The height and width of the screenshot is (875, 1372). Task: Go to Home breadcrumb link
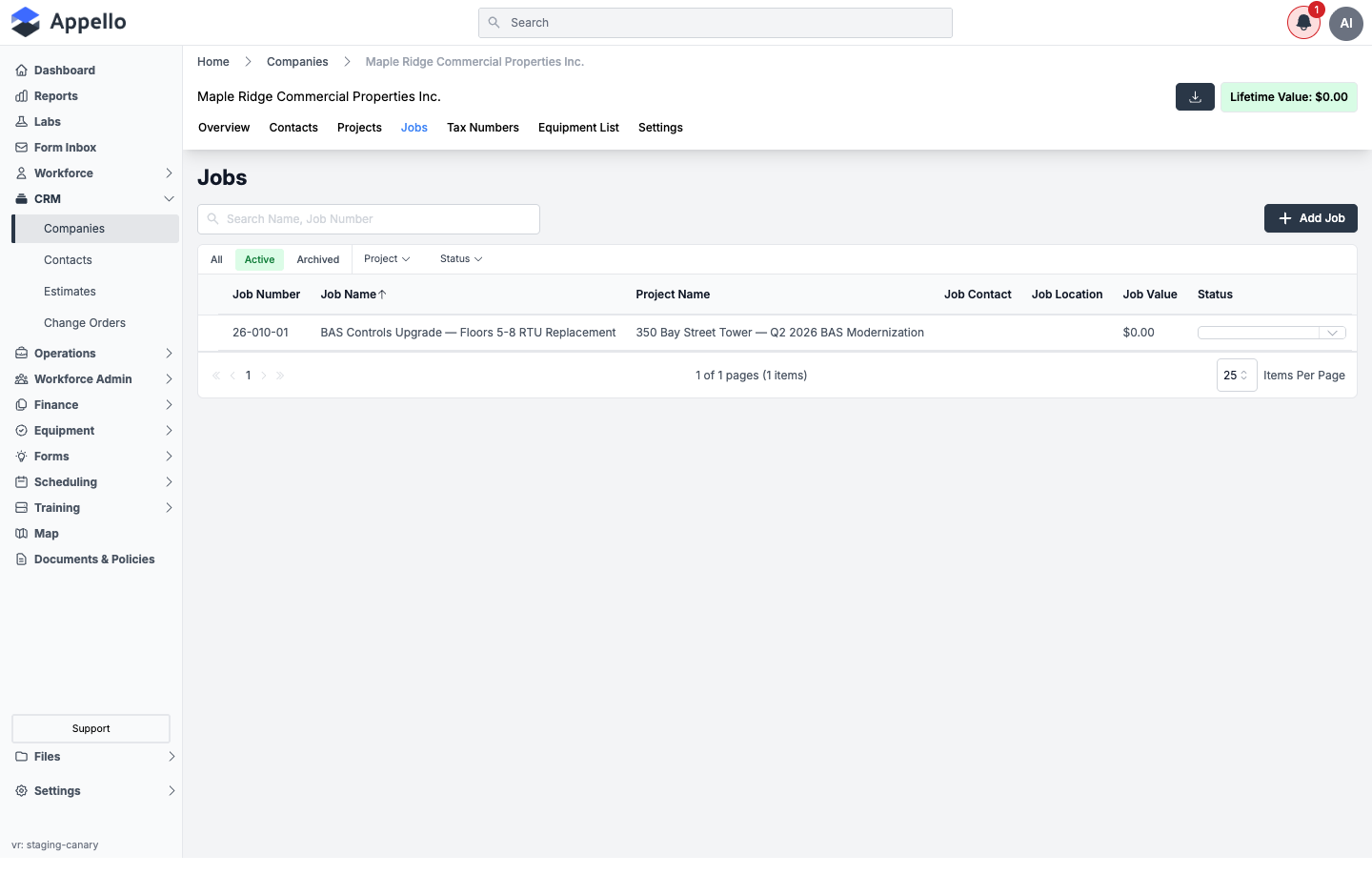point(213,62)
